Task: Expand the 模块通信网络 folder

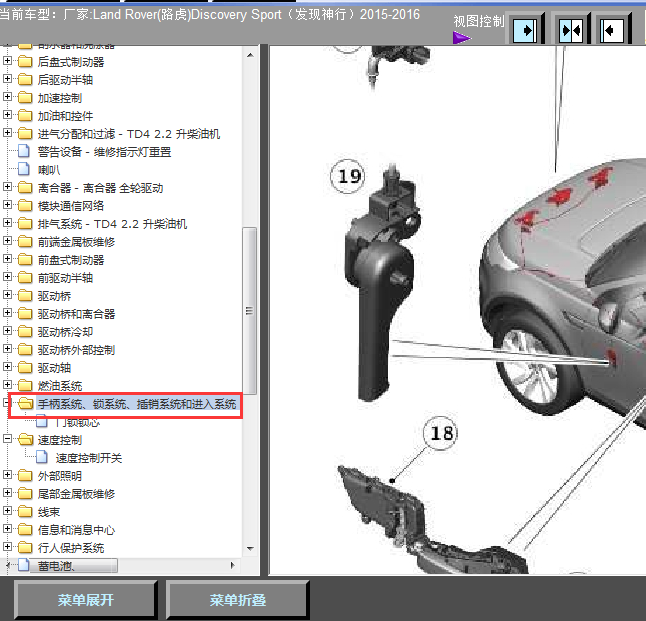Action: tap(7, 204)
